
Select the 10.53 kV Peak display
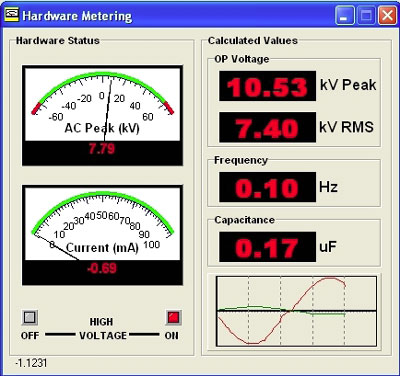pos(267,86)
